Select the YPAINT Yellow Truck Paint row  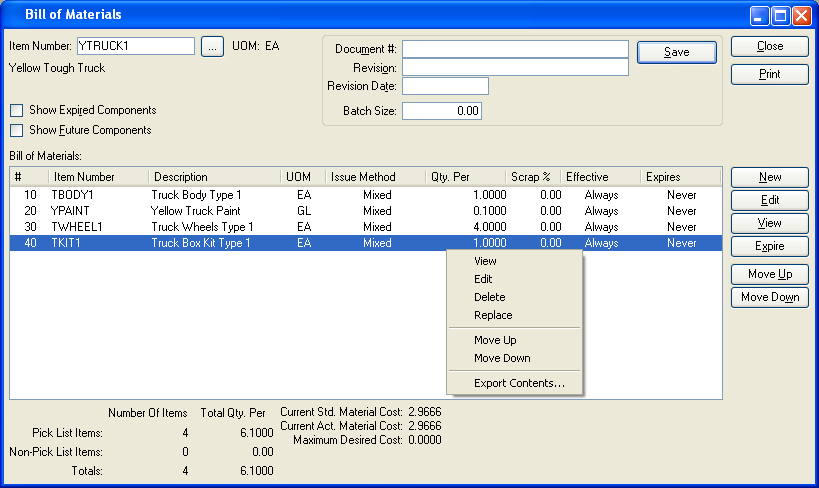[x=200, y=211]
